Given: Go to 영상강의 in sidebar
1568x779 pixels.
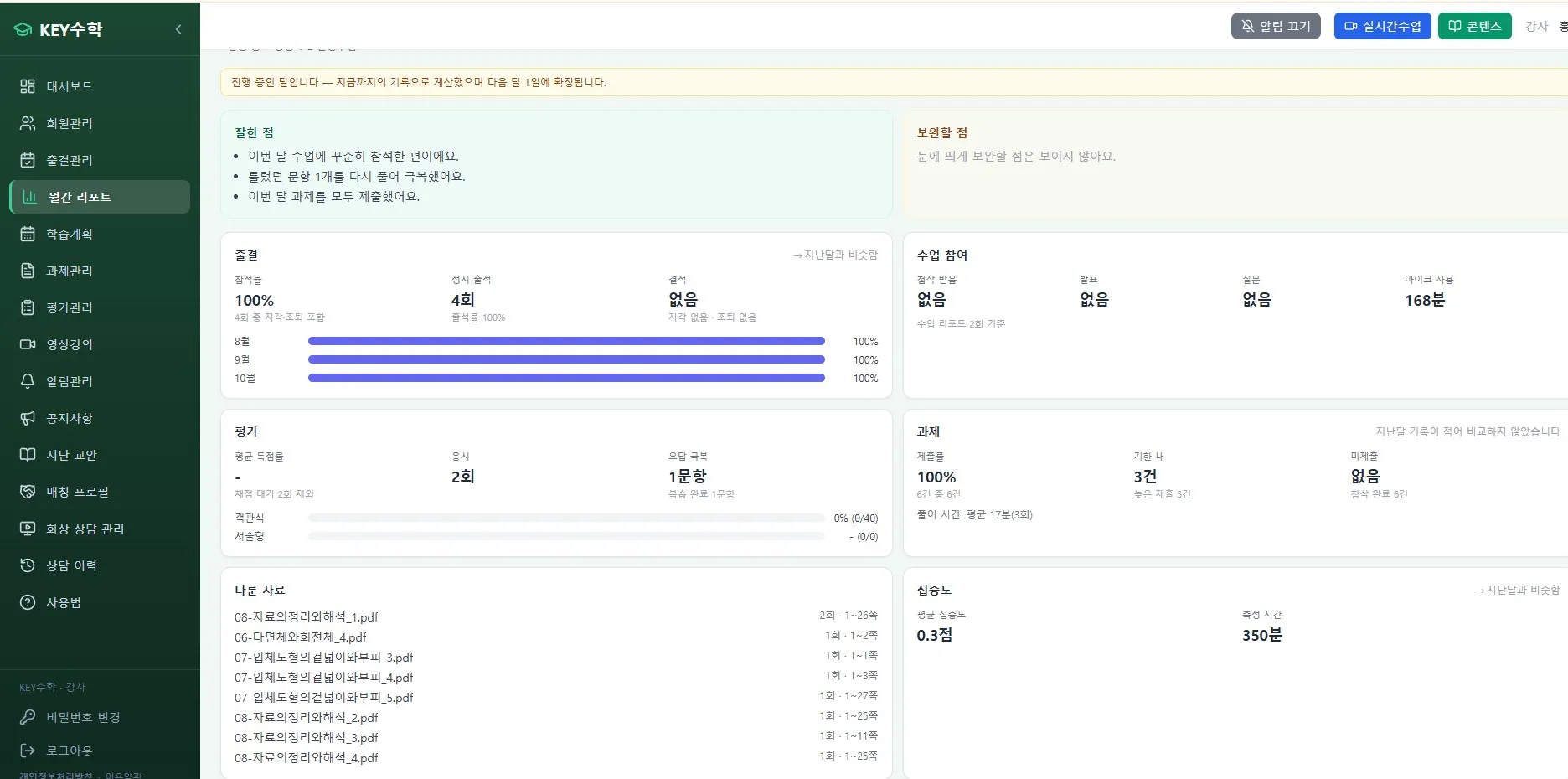Looking at the screenshot, I should coord(100,344).
